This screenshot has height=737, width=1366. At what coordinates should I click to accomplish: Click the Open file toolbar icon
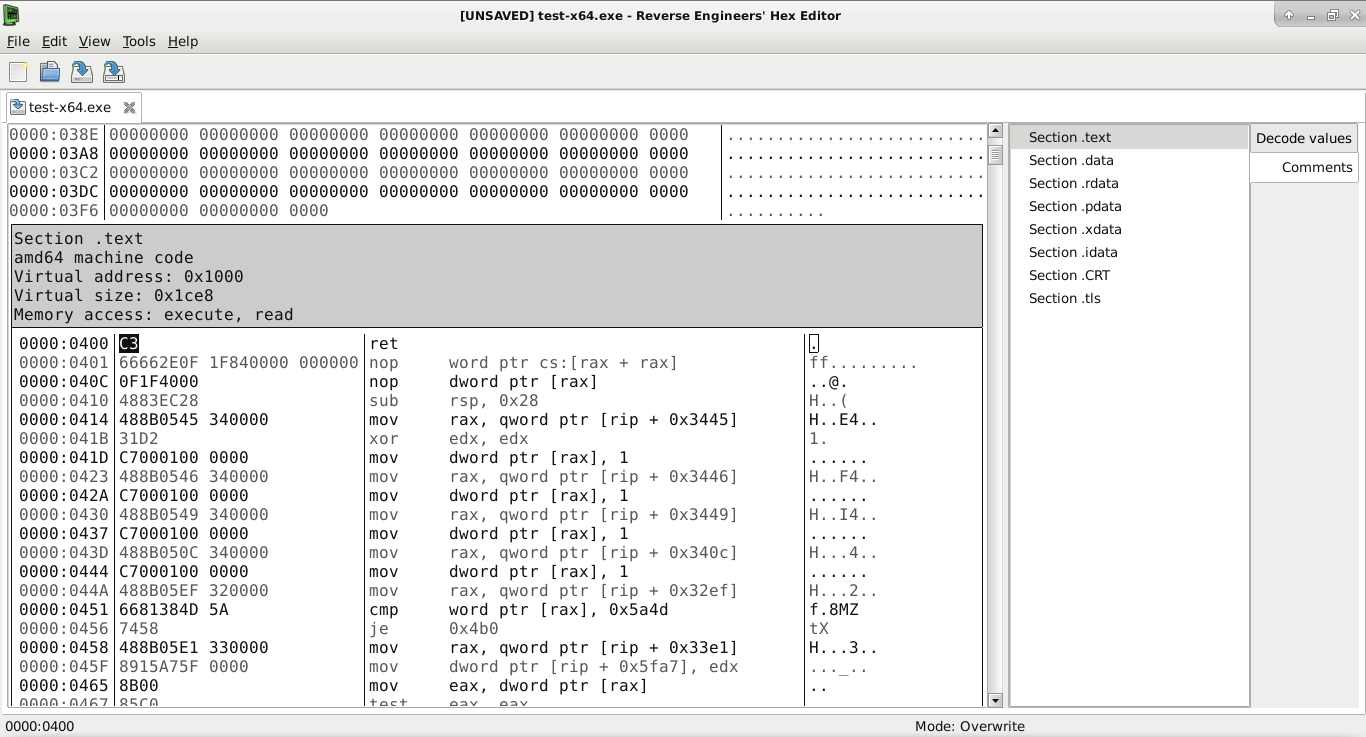(50, 72)
